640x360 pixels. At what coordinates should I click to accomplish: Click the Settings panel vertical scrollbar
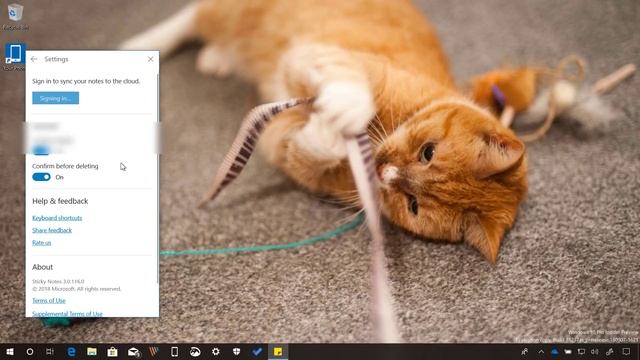point(158,178)
